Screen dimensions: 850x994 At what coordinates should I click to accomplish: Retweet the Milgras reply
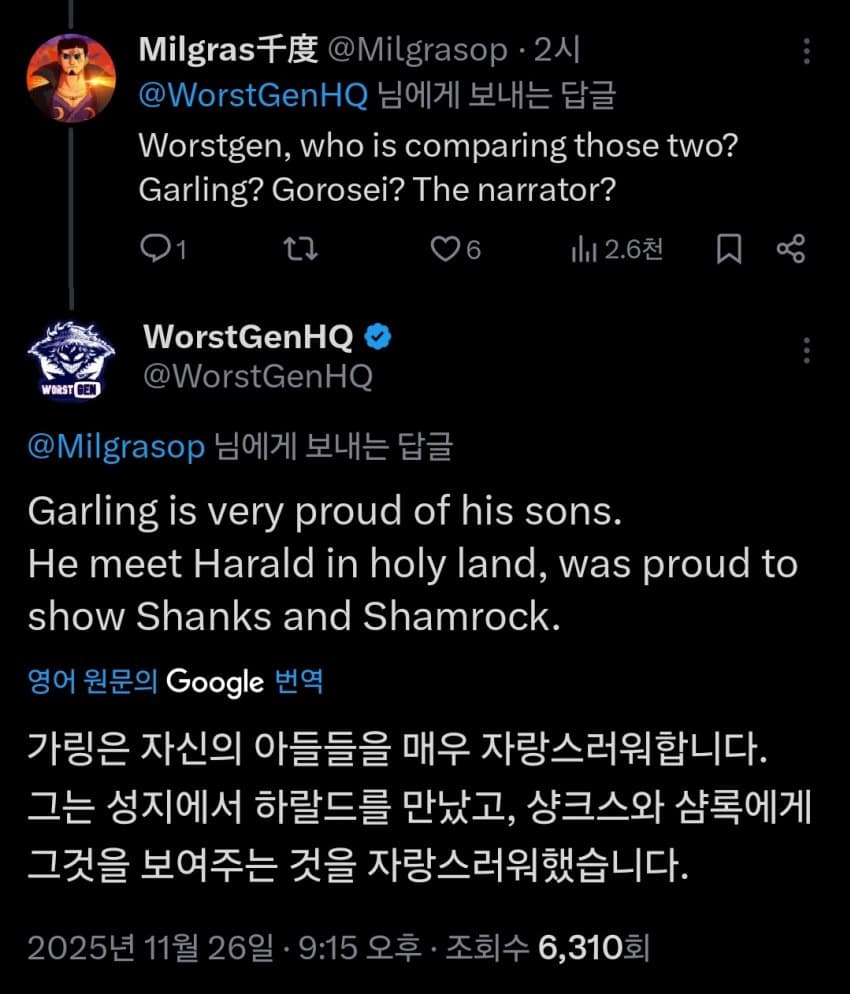(x=301, y=249)
